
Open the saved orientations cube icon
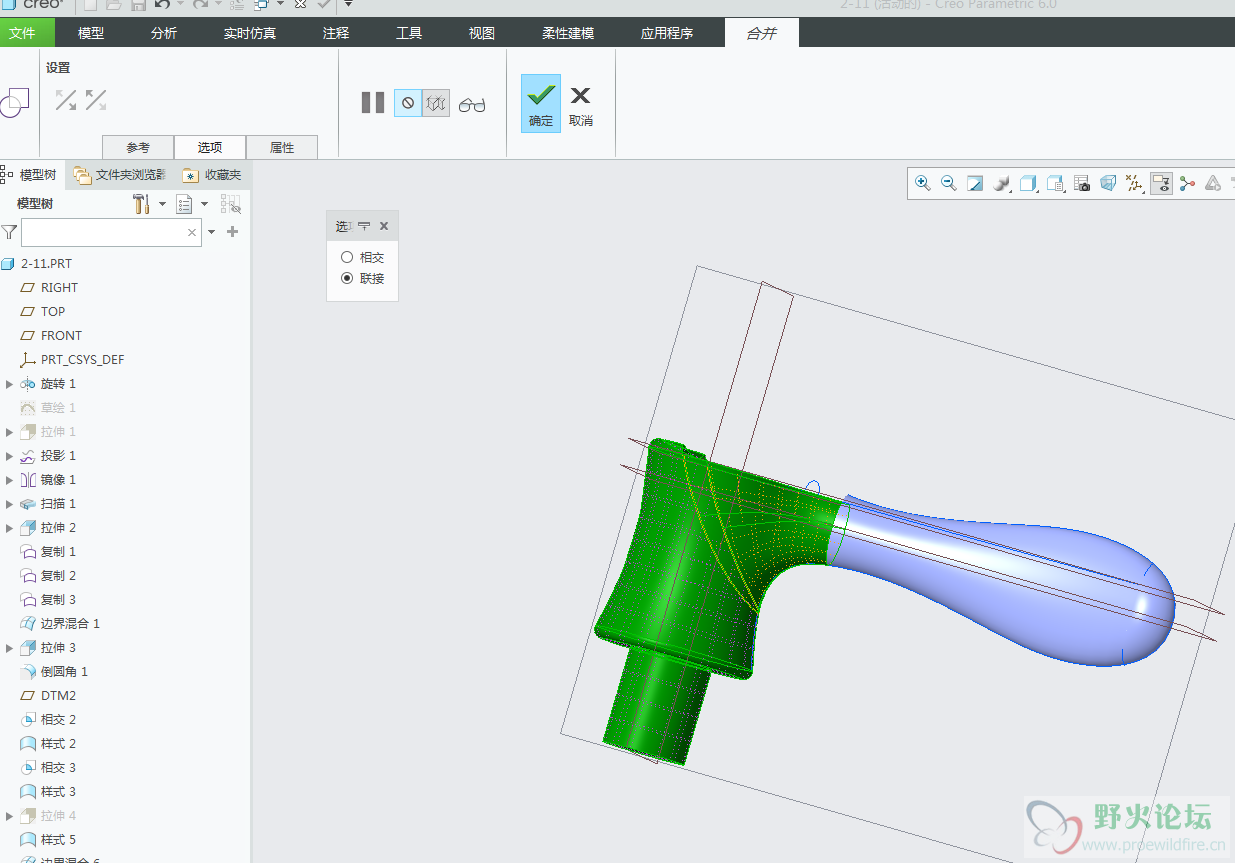coord(1028,183)
